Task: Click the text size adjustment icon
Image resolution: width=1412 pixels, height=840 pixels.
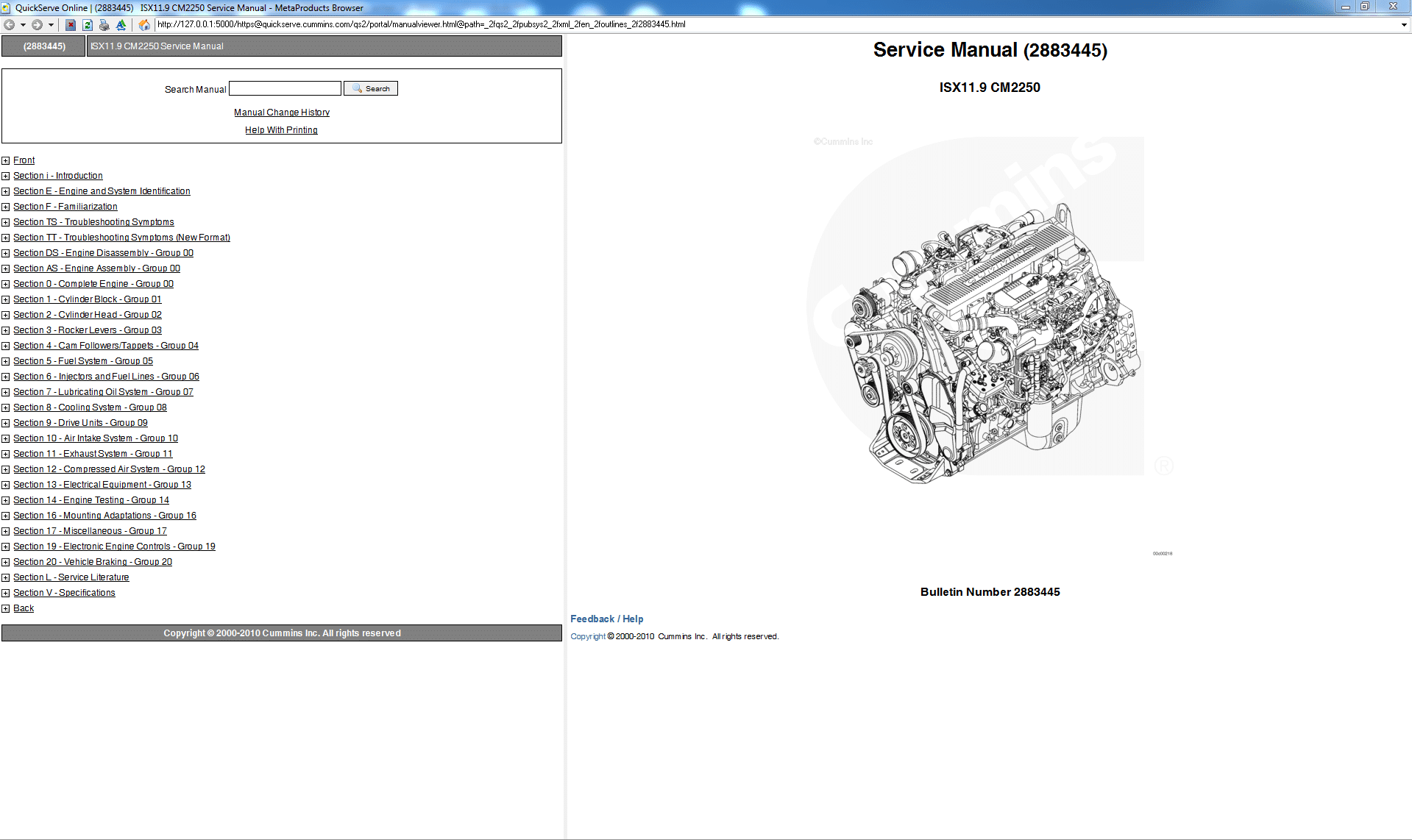Action: pos(121,24)
